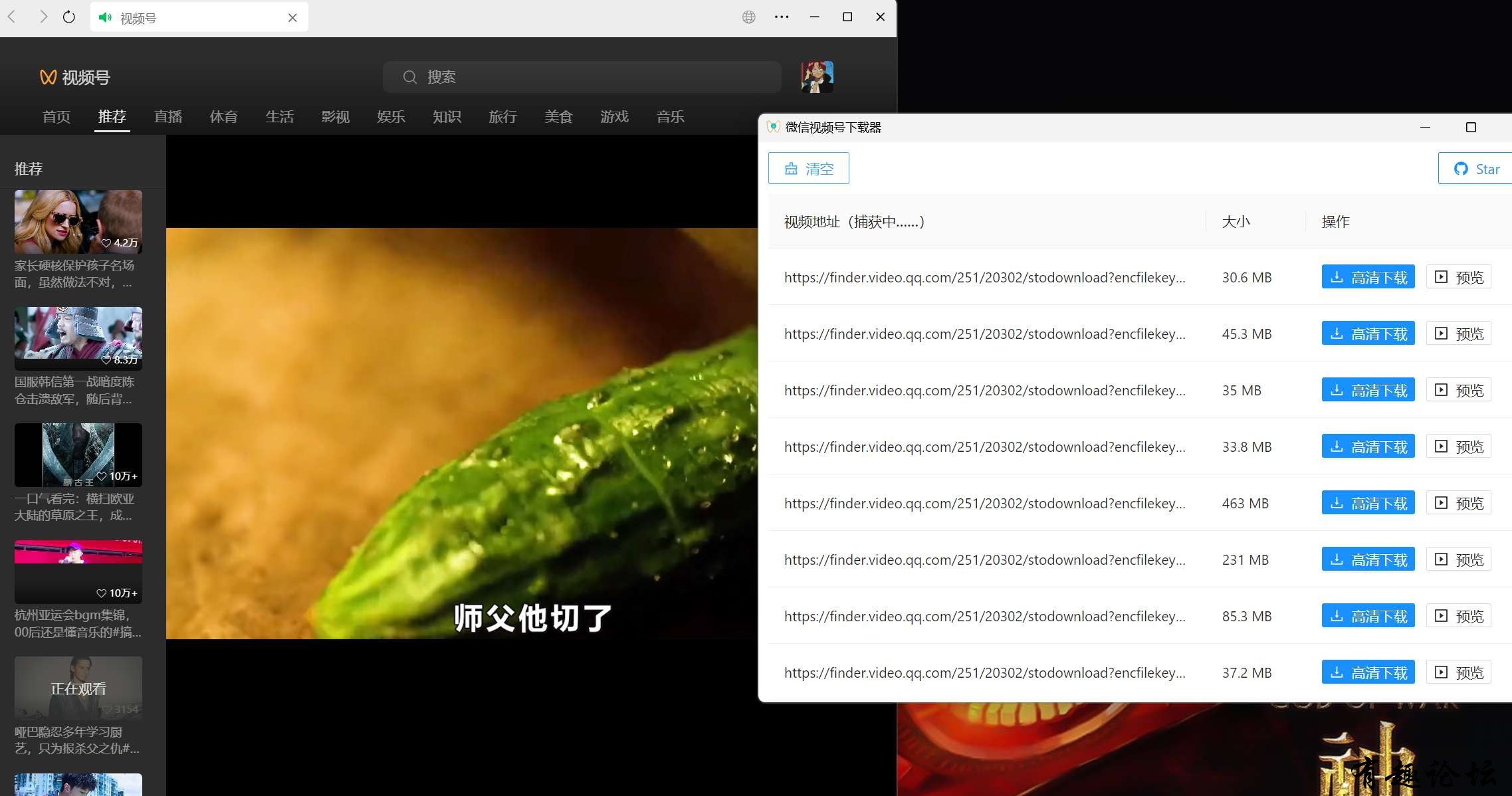This screenshot has height=796, width=1512.
Task: Preview the 45.3 MB video
Action: 1459,334
